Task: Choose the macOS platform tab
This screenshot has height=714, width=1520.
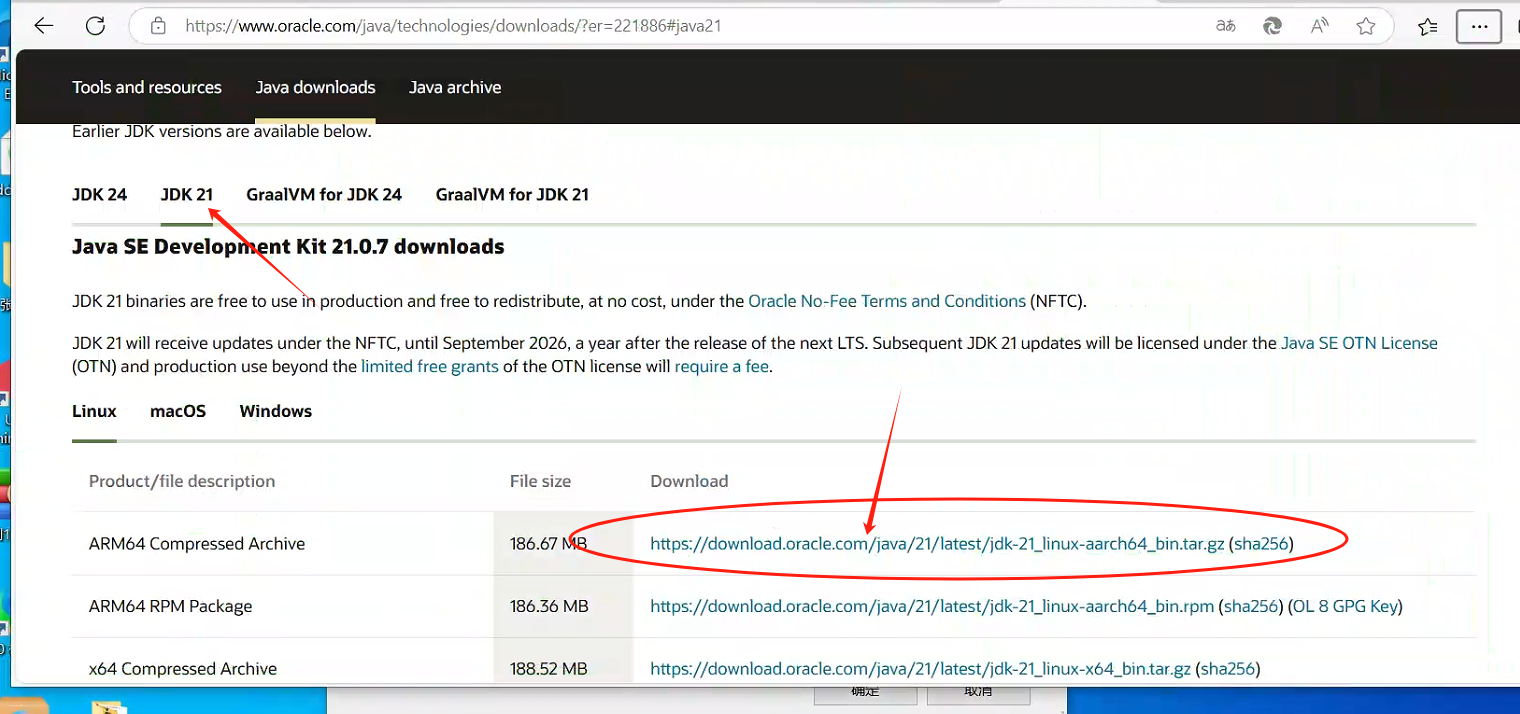Action: (178, 411)
